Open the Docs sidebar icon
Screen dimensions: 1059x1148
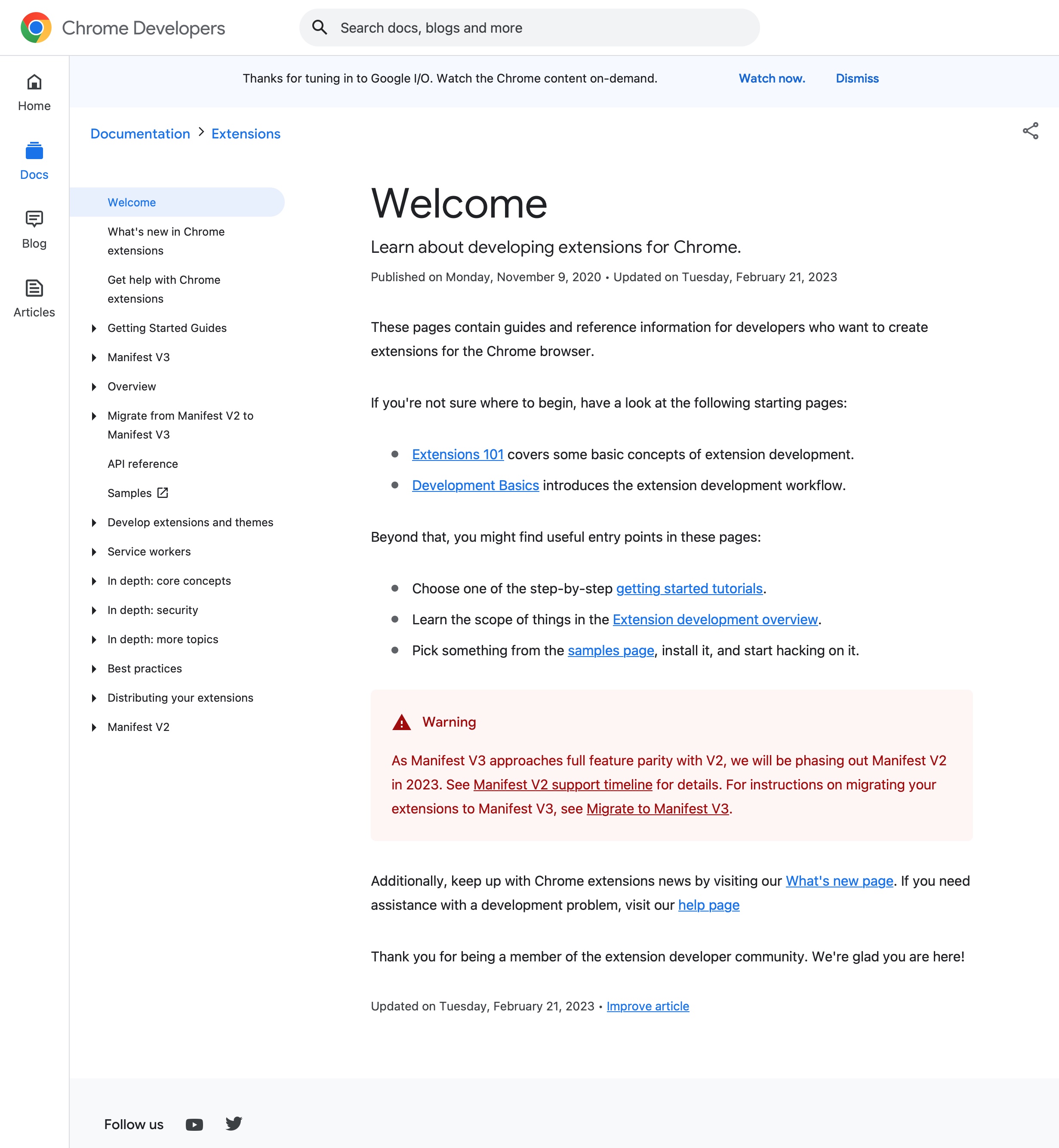(x=34, y=151)
